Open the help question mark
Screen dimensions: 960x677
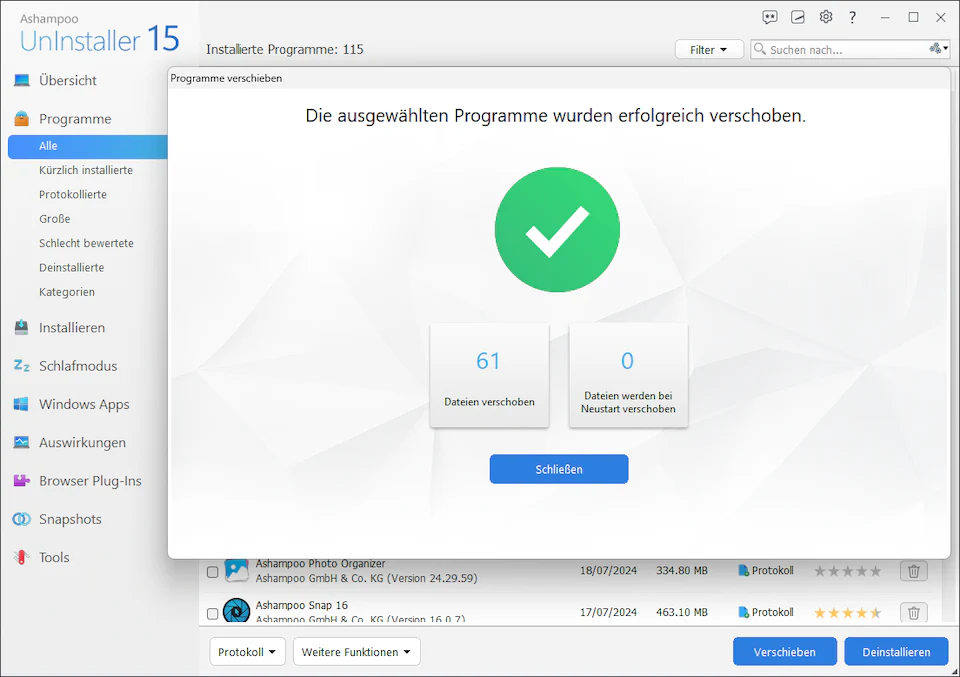tap(852, 17)
